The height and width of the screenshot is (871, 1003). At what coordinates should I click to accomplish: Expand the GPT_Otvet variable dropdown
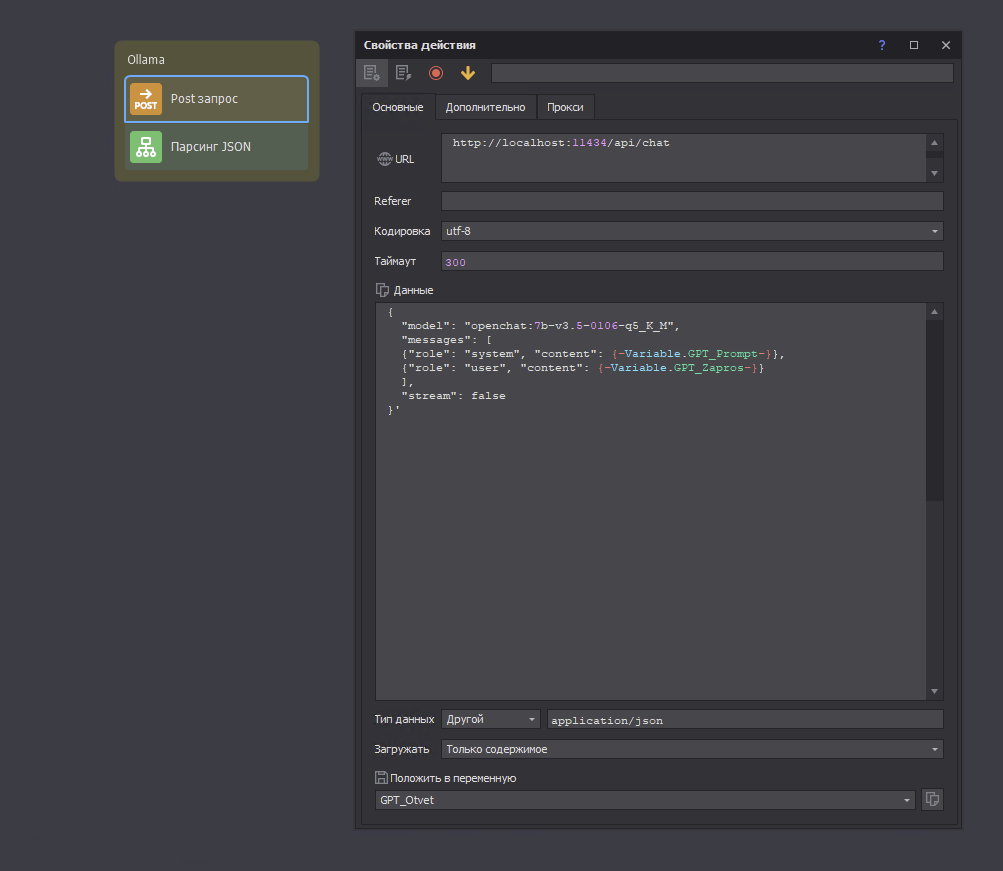(645, 800)
